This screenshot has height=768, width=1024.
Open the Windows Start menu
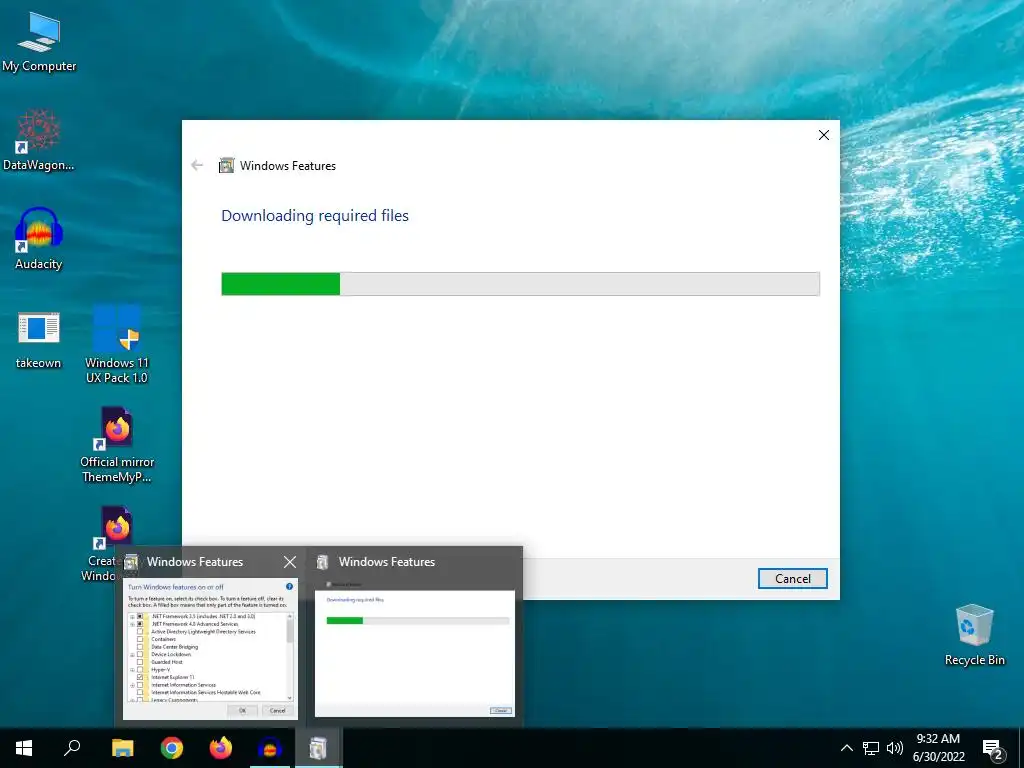tap(24, 748)
